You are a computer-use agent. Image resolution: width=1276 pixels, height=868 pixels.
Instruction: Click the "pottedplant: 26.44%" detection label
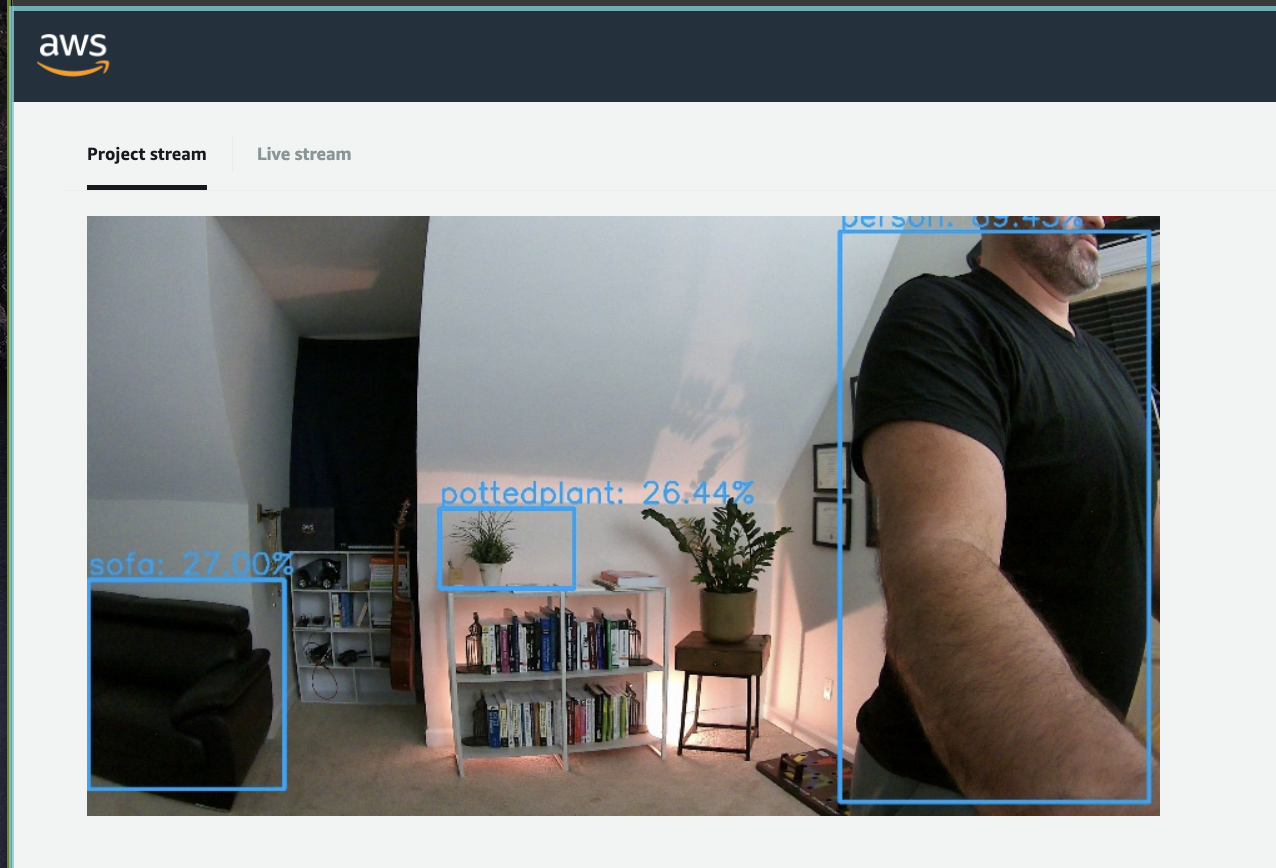click(x=597, y=493)
